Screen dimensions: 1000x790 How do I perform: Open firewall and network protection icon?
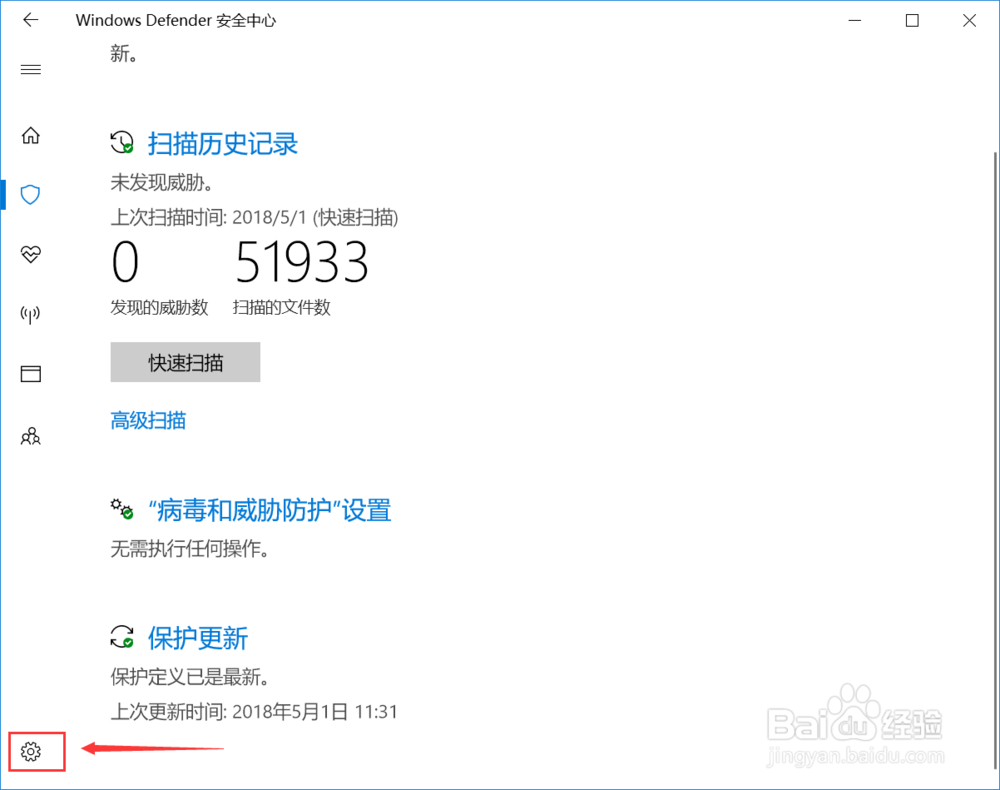[x=31, y=314]
